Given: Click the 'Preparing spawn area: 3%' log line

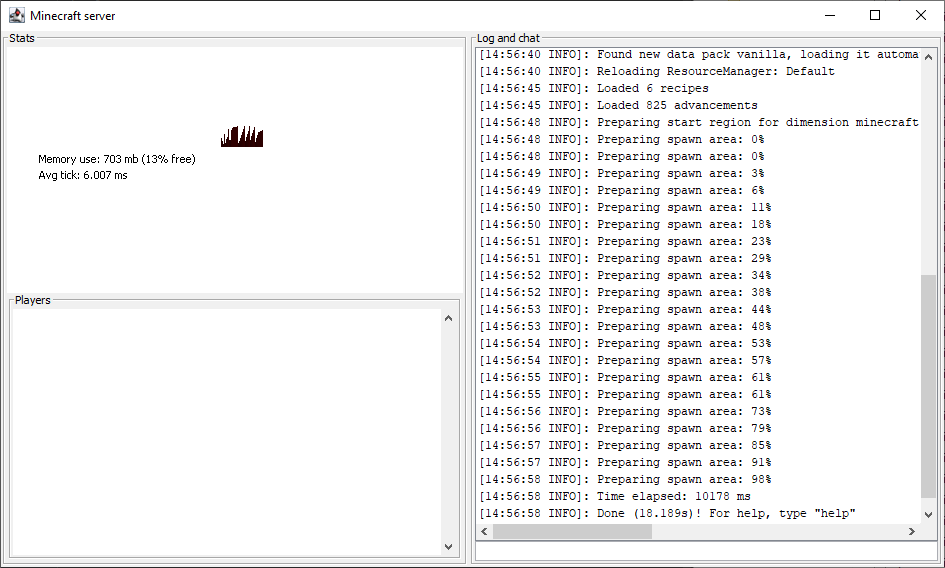Looking at the screenshot, I should click(622, 173).
